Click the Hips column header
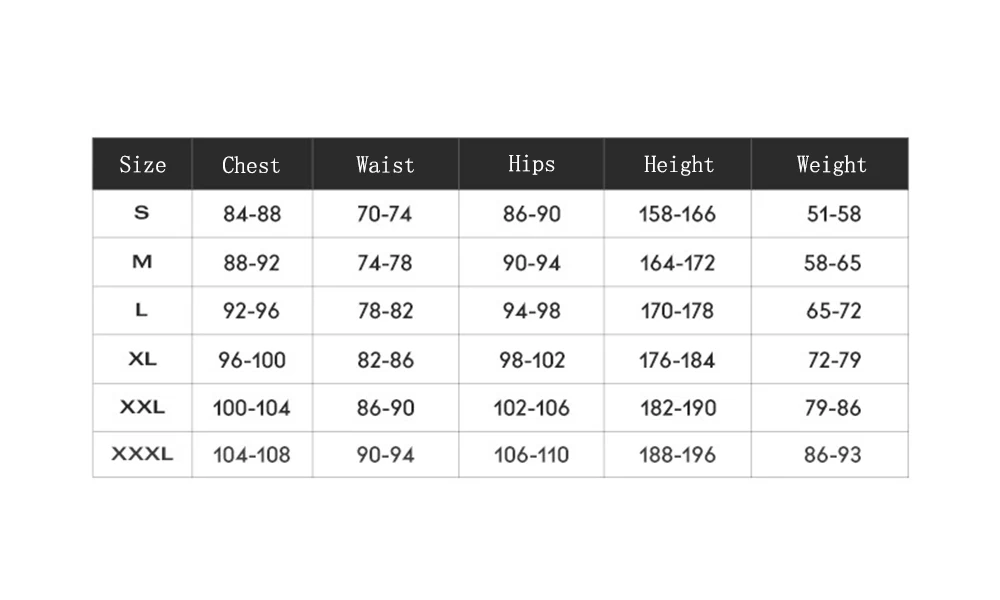The width and height of the screenshot is (1000, 600). coord(531,164)
